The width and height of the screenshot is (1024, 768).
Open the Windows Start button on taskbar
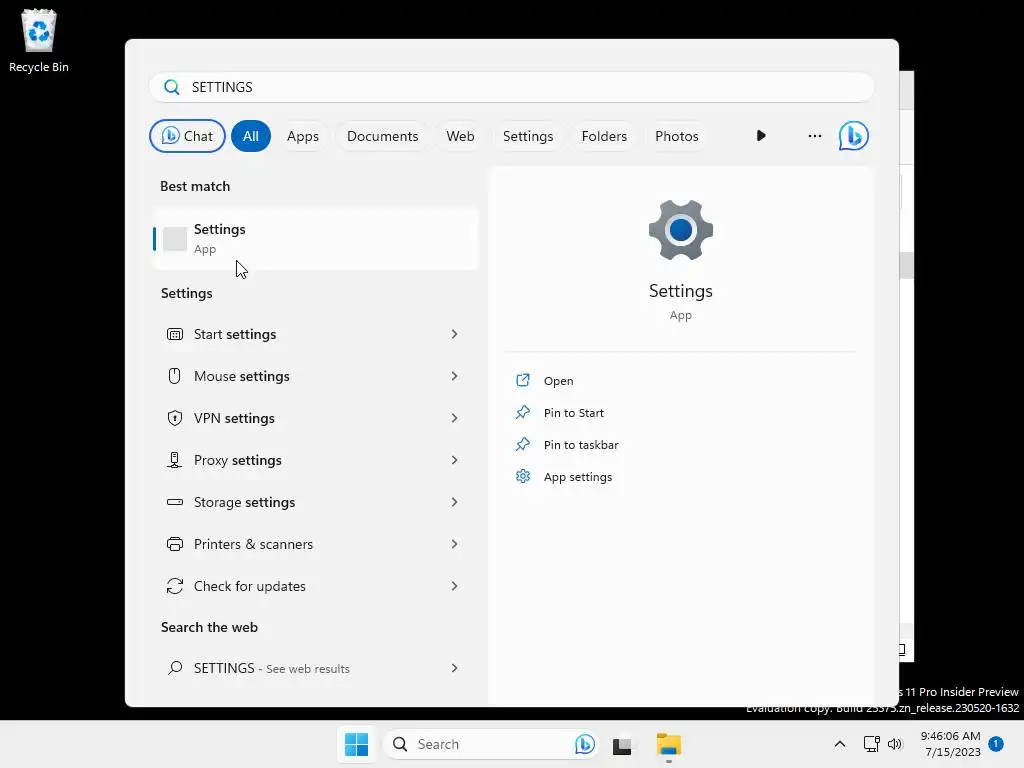pos(357,744)
